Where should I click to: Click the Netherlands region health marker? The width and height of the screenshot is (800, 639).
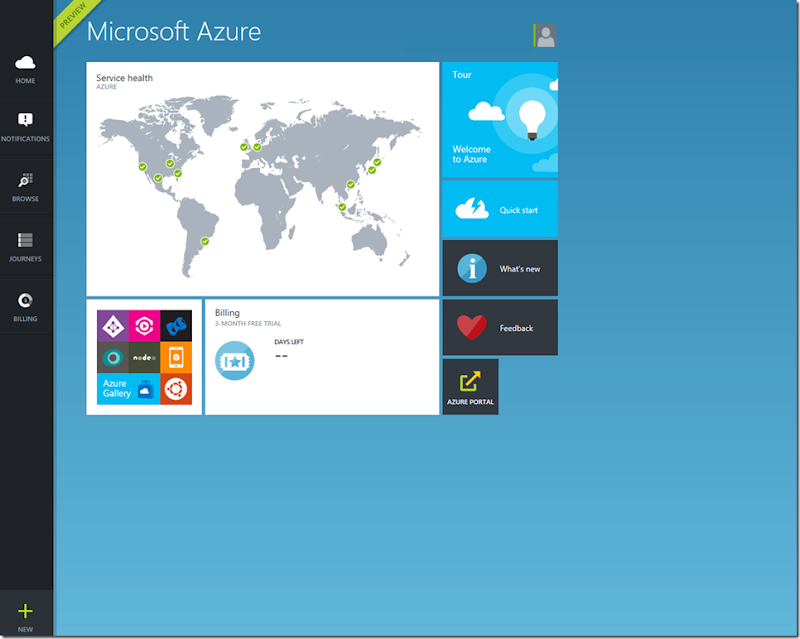[x=257, y=147]
